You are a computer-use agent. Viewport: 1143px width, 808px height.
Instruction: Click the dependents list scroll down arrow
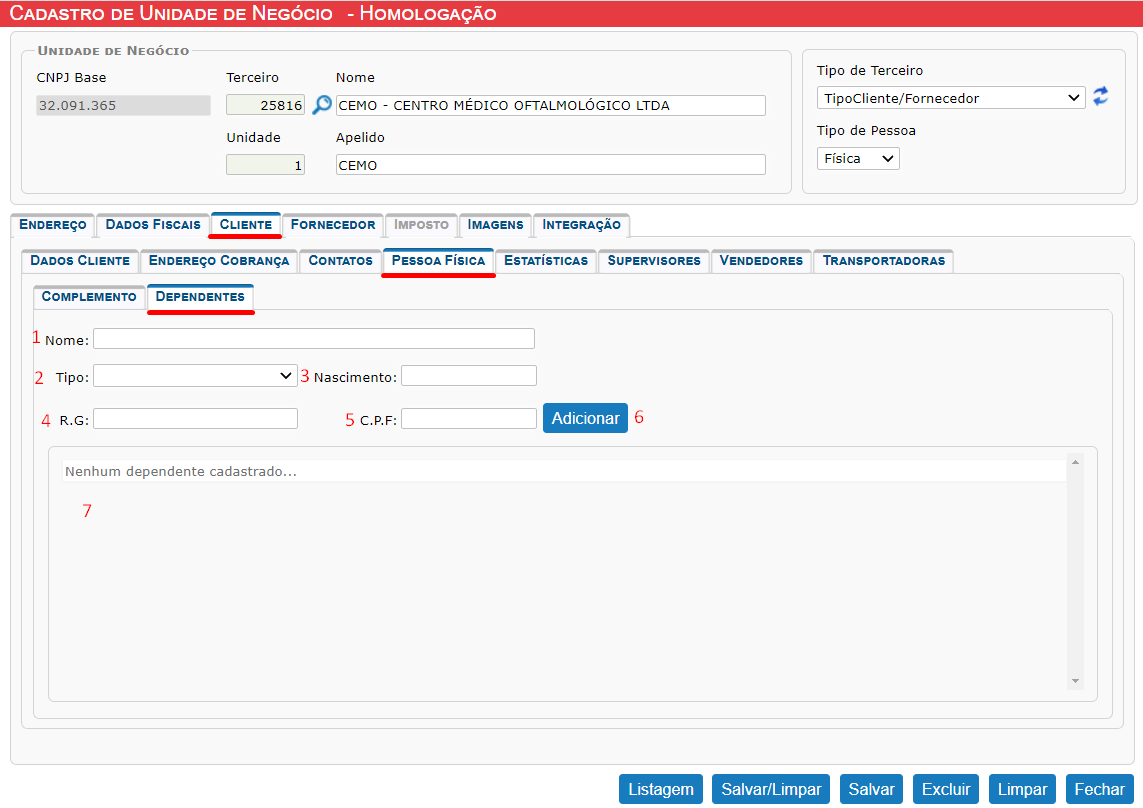tap(1075, 681)
